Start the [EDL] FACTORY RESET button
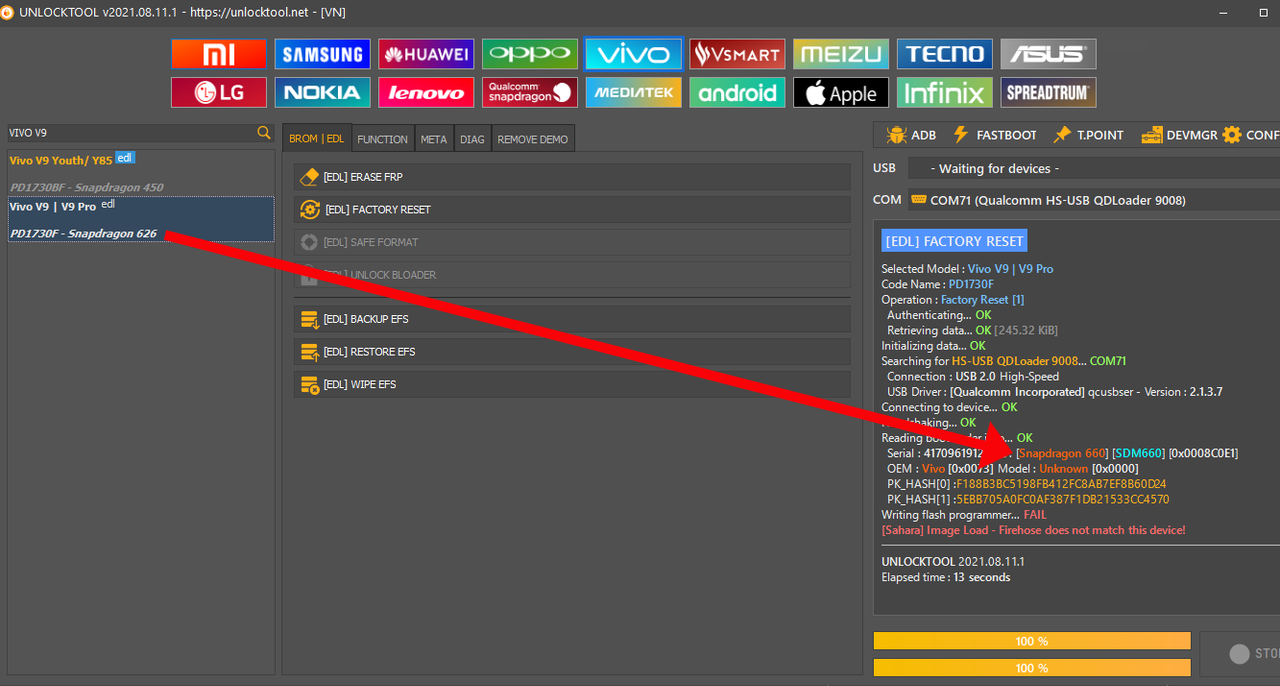The width and height of the screenshot is (1280, 686). [572, 210]
